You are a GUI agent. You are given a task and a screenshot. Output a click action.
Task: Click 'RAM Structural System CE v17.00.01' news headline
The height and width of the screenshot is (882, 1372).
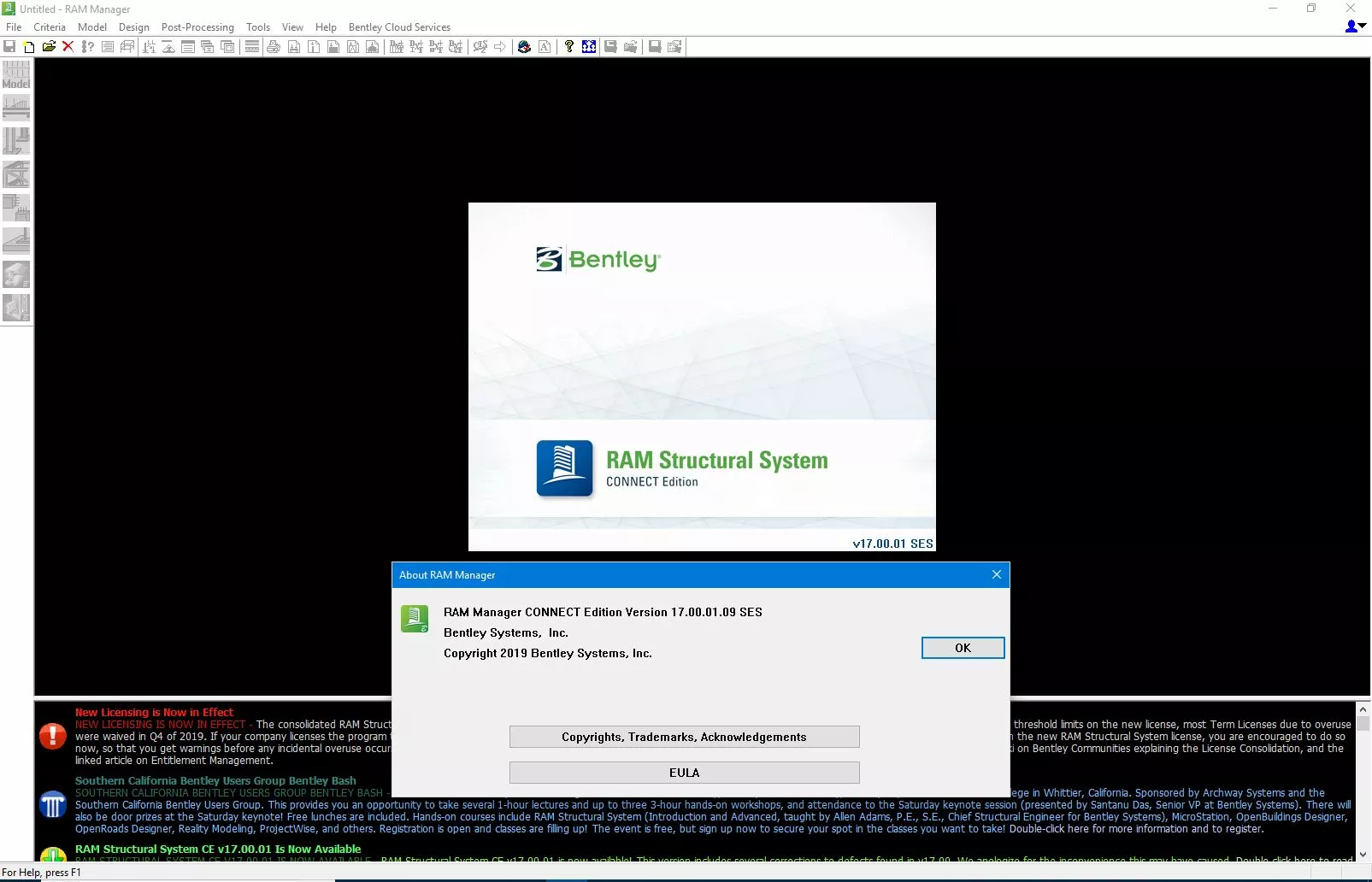pyautogui.click(x=218, y=849)
